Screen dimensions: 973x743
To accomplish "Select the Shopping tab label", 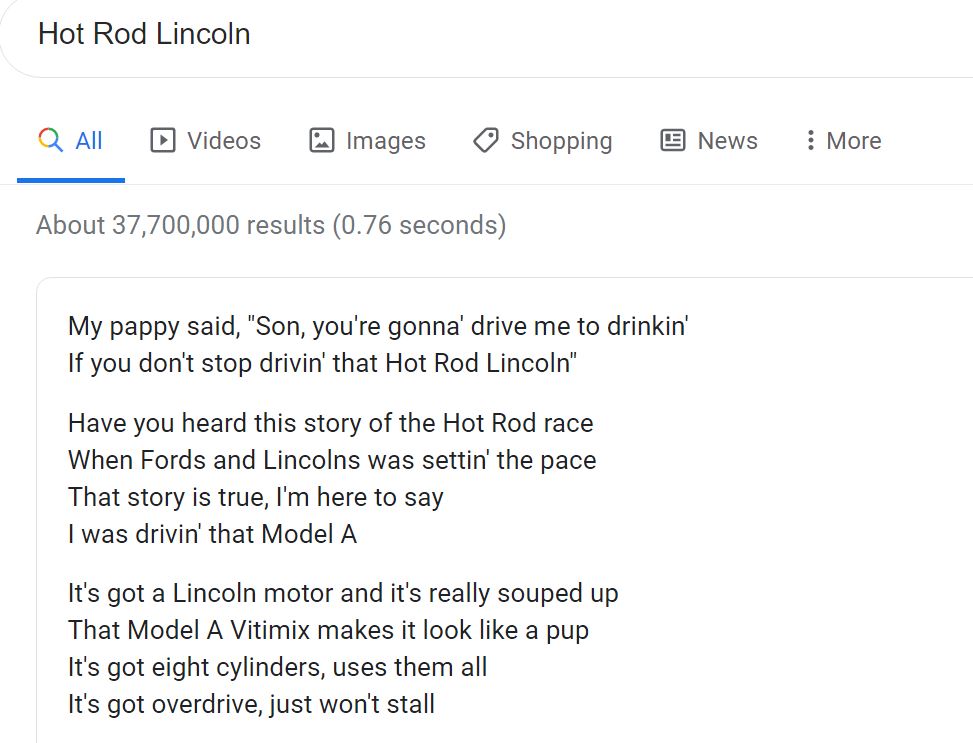I will tap(561, 141).
